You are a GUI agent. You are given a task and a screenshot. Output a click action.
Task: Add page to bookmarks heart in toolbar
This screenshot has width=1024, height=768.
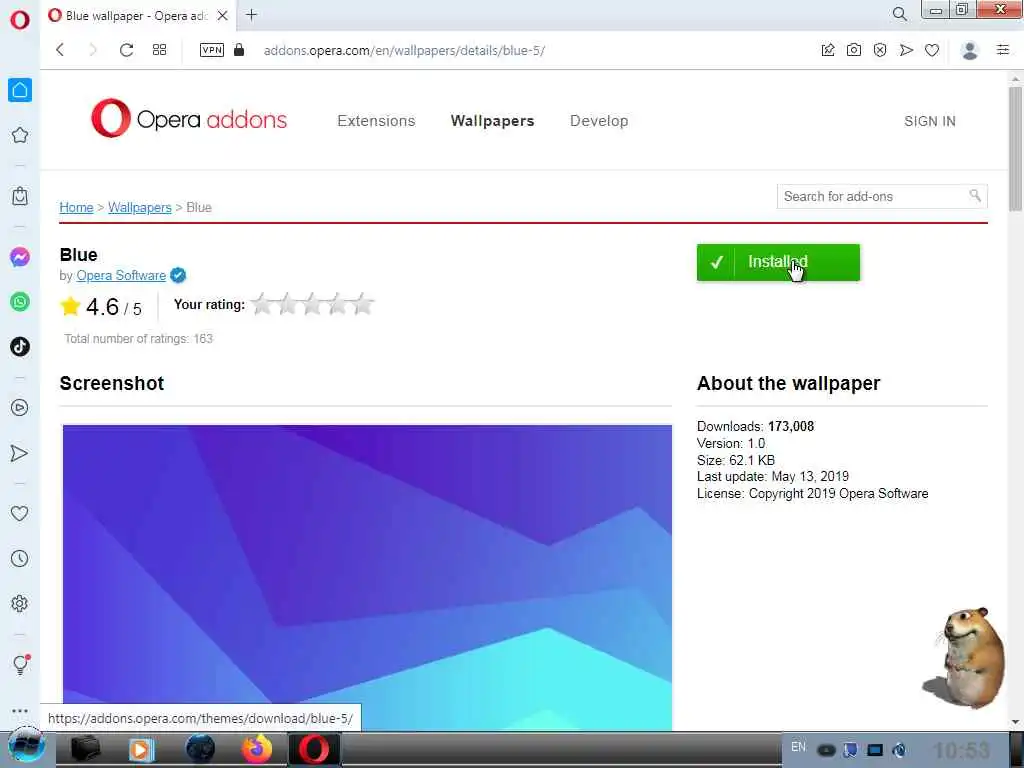(932, 50)
